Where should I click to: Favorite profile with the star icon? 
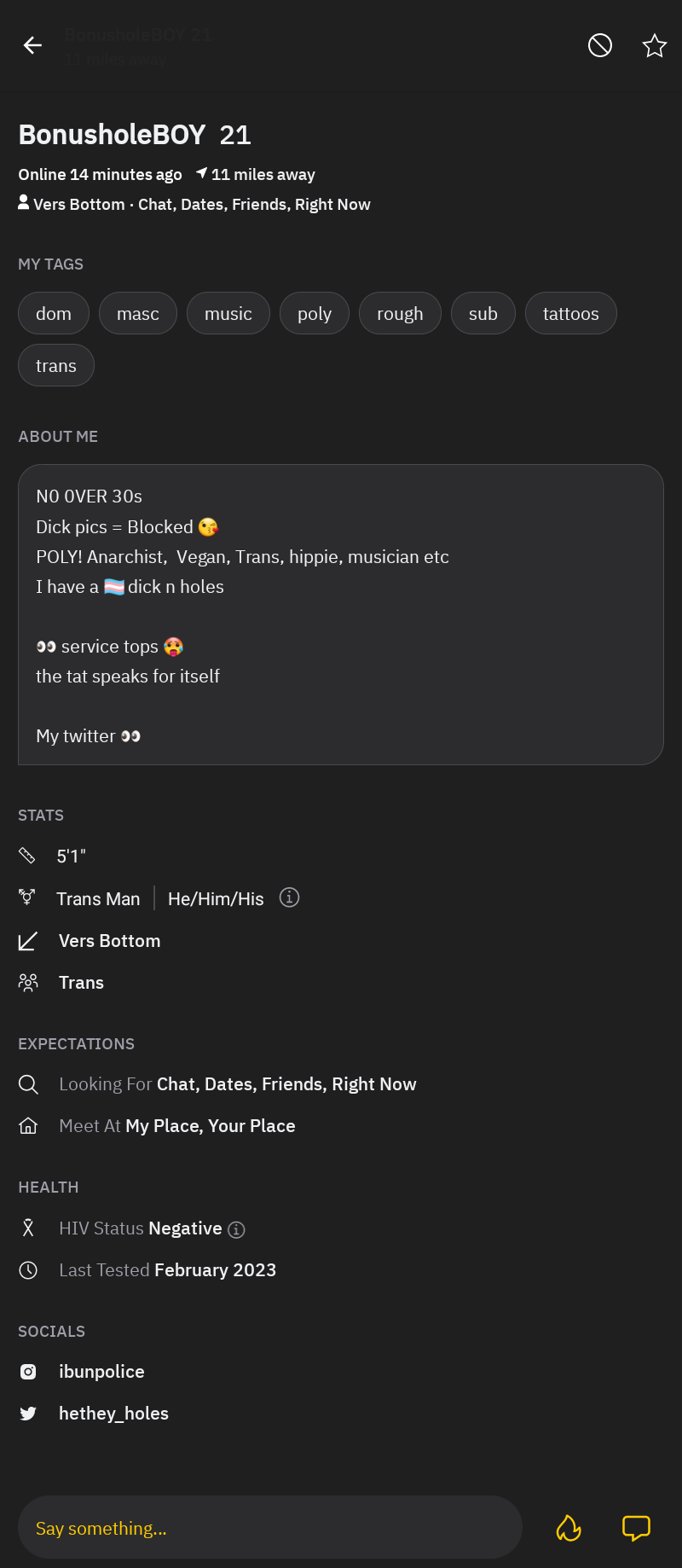654,45
